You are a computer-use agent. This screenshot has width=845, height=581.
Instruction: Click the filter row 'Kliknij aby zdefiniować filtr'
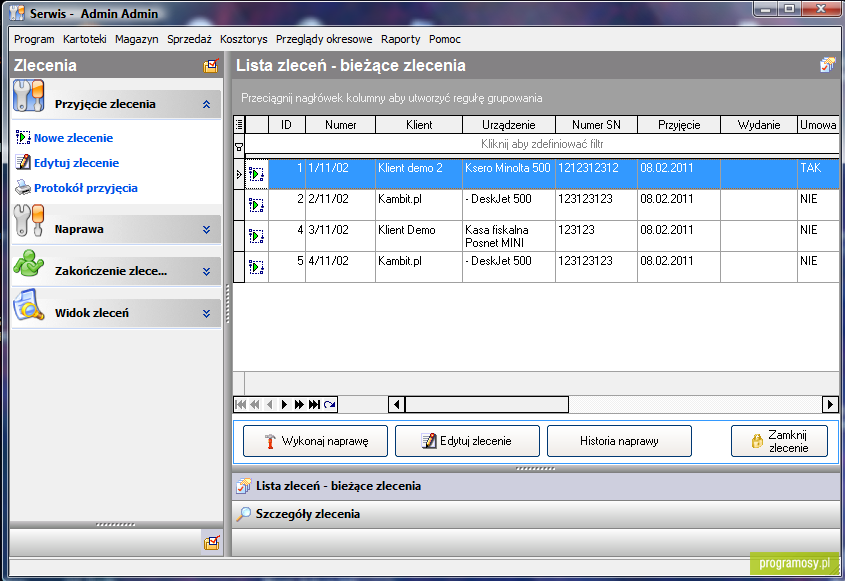pos(542,144)
